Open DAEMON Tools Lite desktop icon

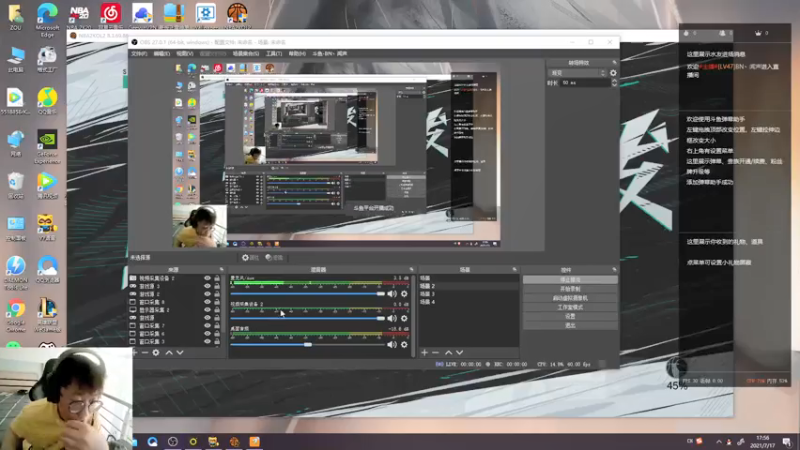16,273
